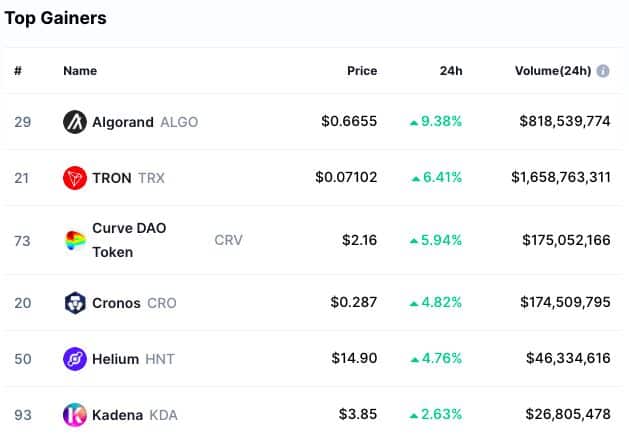The height and width of the screenshot is (442, 629).
Task: Open the Cronos CRO coin page
Action: tap(116, 302)
